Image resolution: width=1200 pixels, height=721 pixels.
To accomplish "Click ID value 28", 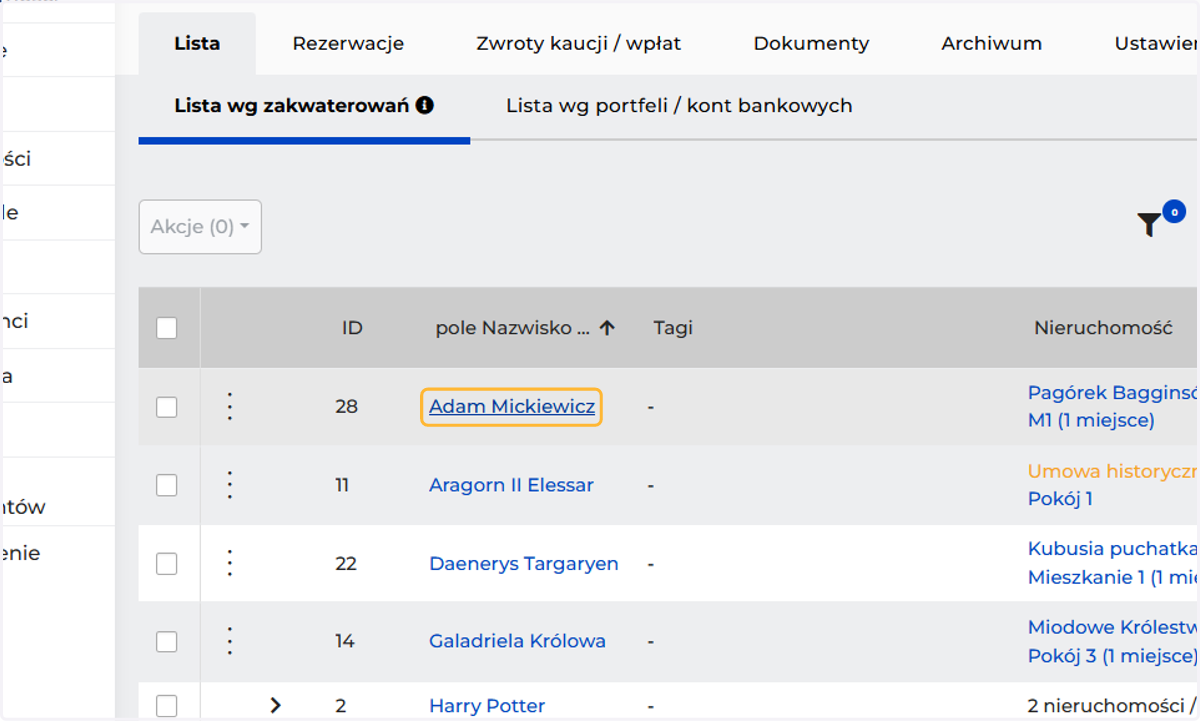I will point(346,407).
